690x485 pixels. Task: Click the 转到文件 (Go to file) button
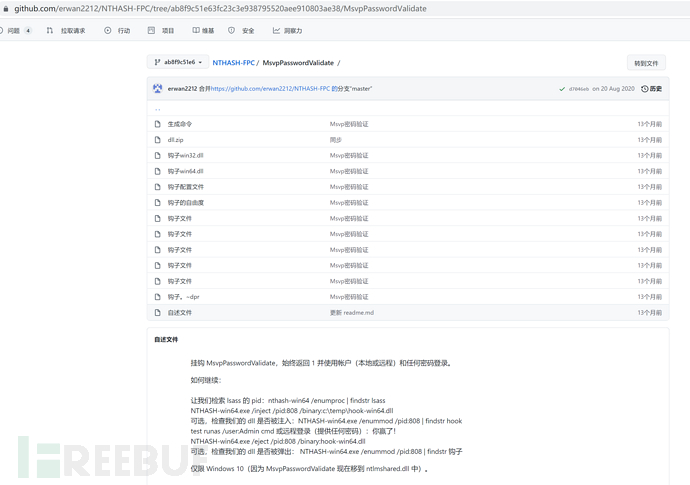click(x=646, y=63)
